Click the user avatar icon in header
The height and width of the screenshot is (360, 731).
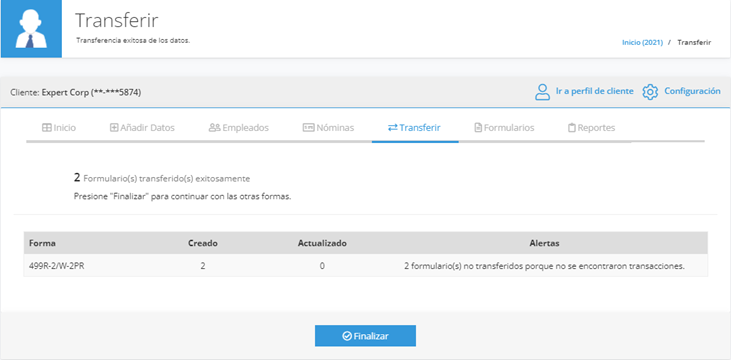coord(31,29)
